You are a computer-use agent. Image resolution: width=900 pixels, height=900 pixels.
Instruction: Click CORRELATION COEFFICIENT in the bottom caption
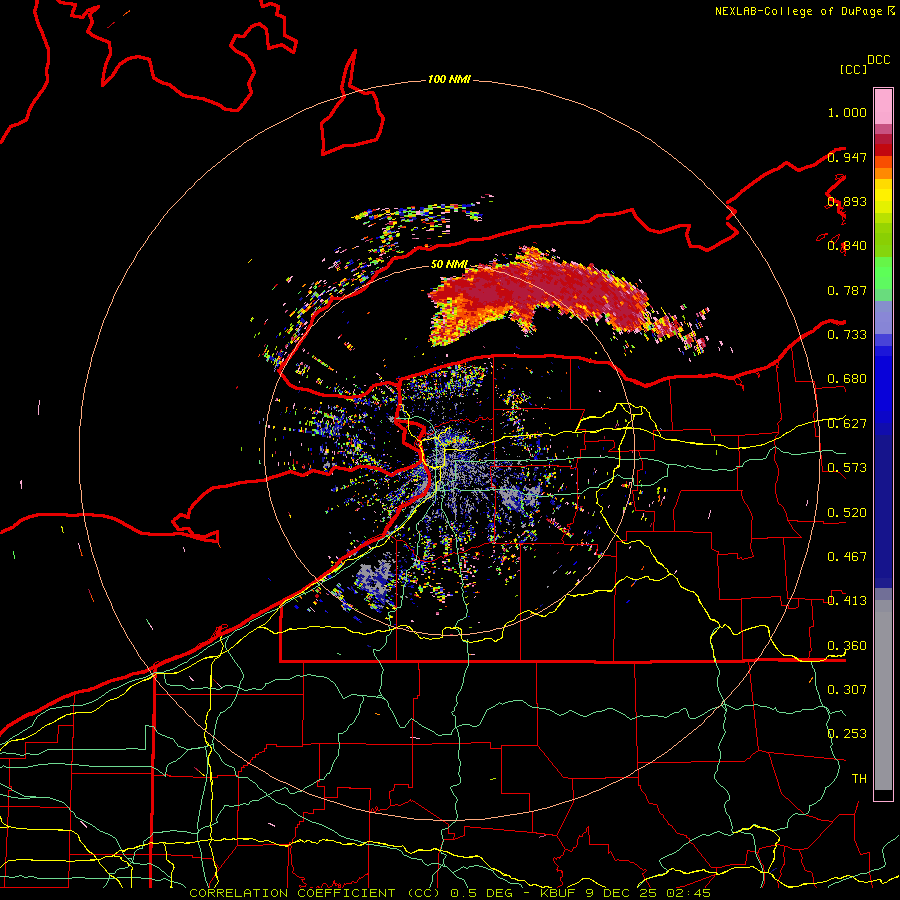tap(292, 893)
